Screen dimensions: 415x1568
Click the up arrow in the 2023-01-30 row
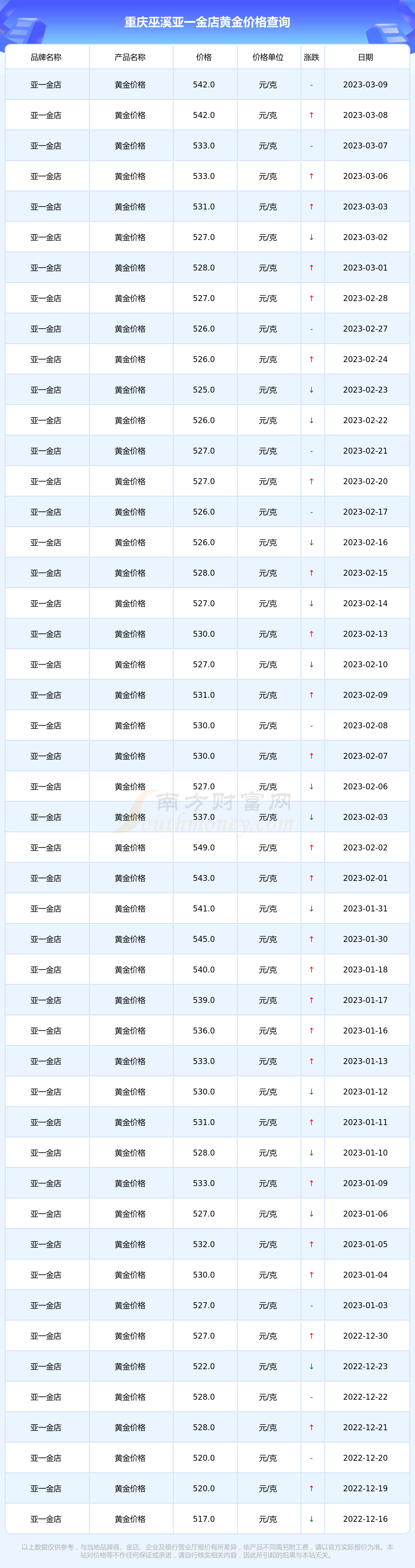click(x=312, y=939)
